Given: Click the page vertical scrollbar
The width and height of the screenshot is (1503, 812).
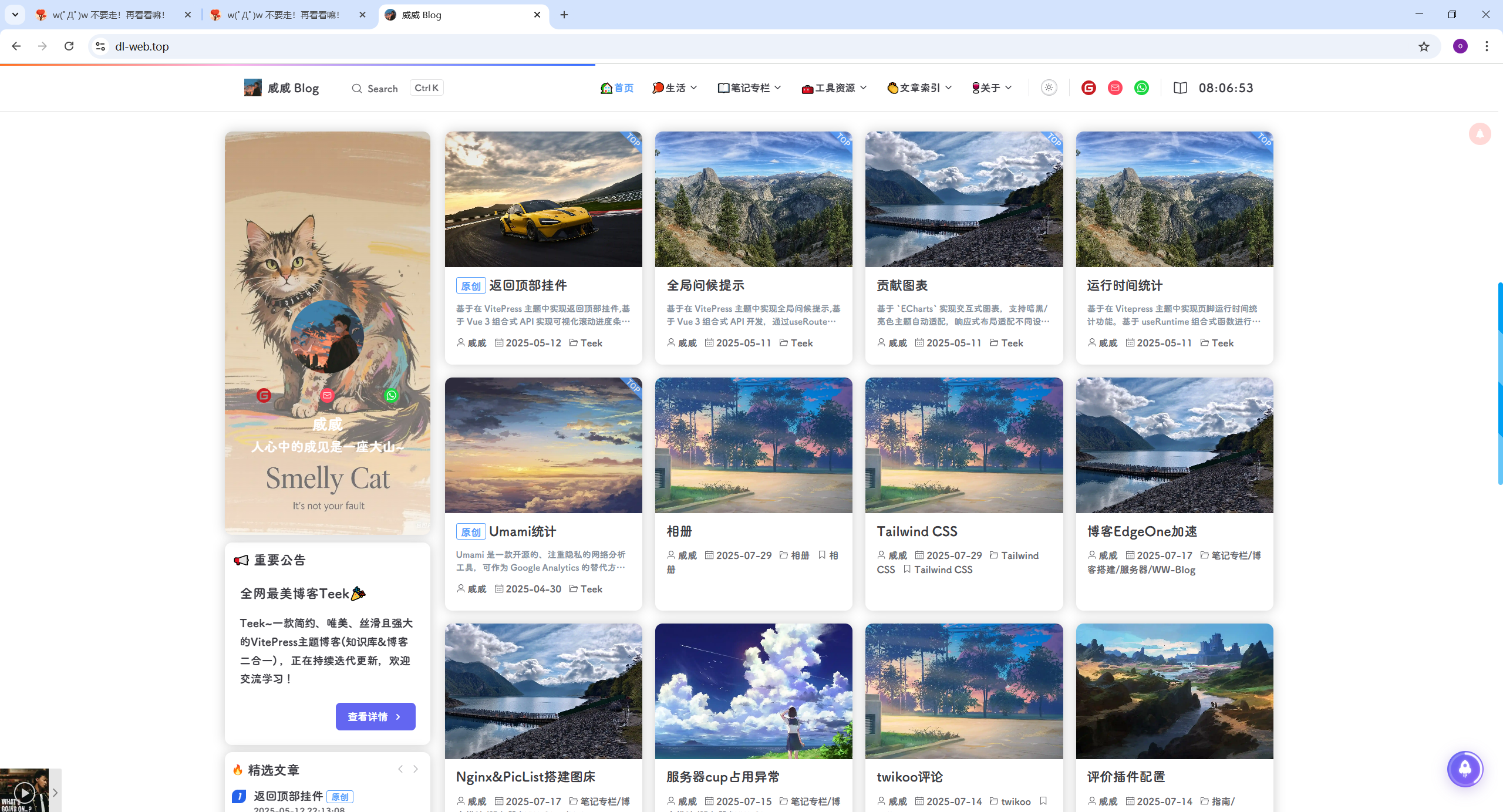Looking at the screenshot, I should click(1500, 384).
